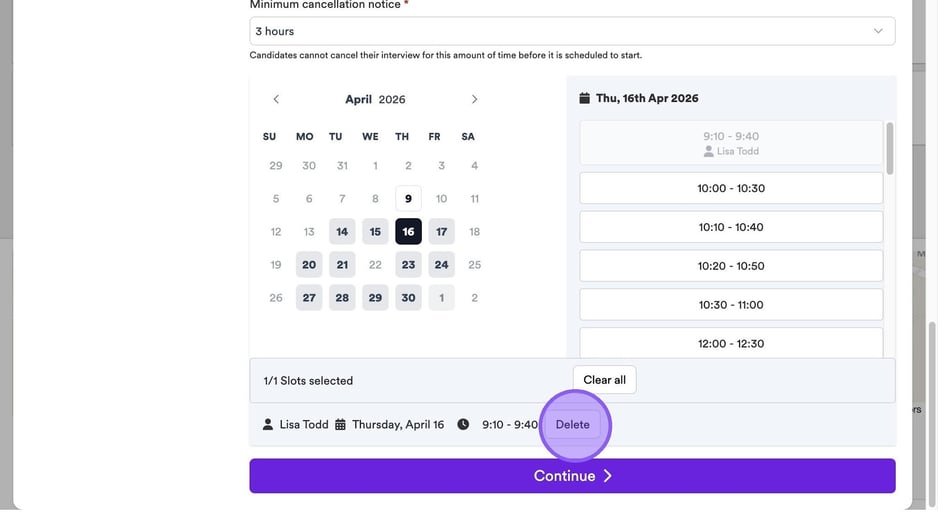Pick the 10:20 - 10:50 slot
The width and height of the screenshot is (938, 523).
point(731,266)
